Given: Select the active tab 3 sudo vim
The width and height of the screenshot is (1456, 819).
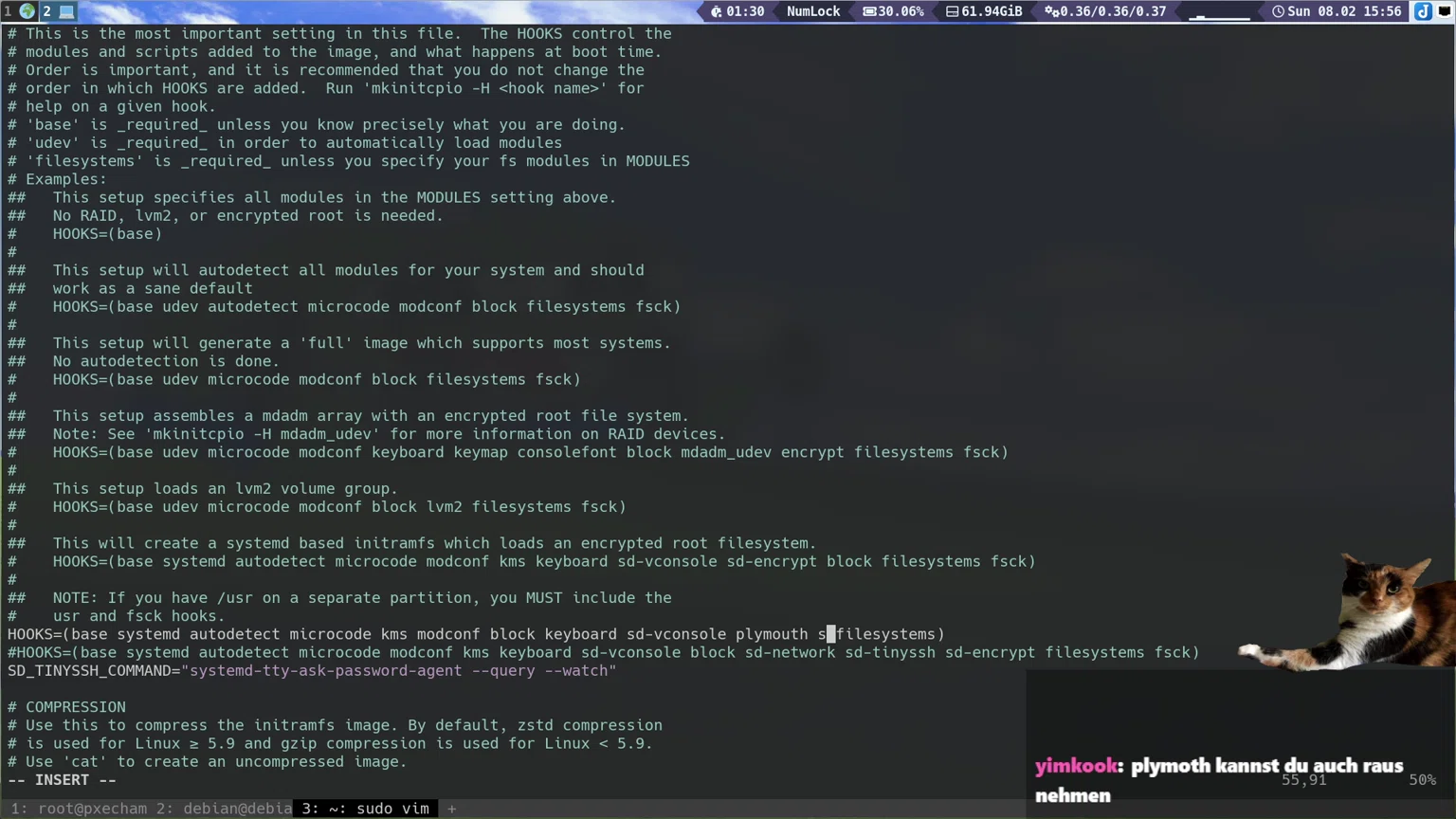Looking at the screenshot, I should coord(365,809).
